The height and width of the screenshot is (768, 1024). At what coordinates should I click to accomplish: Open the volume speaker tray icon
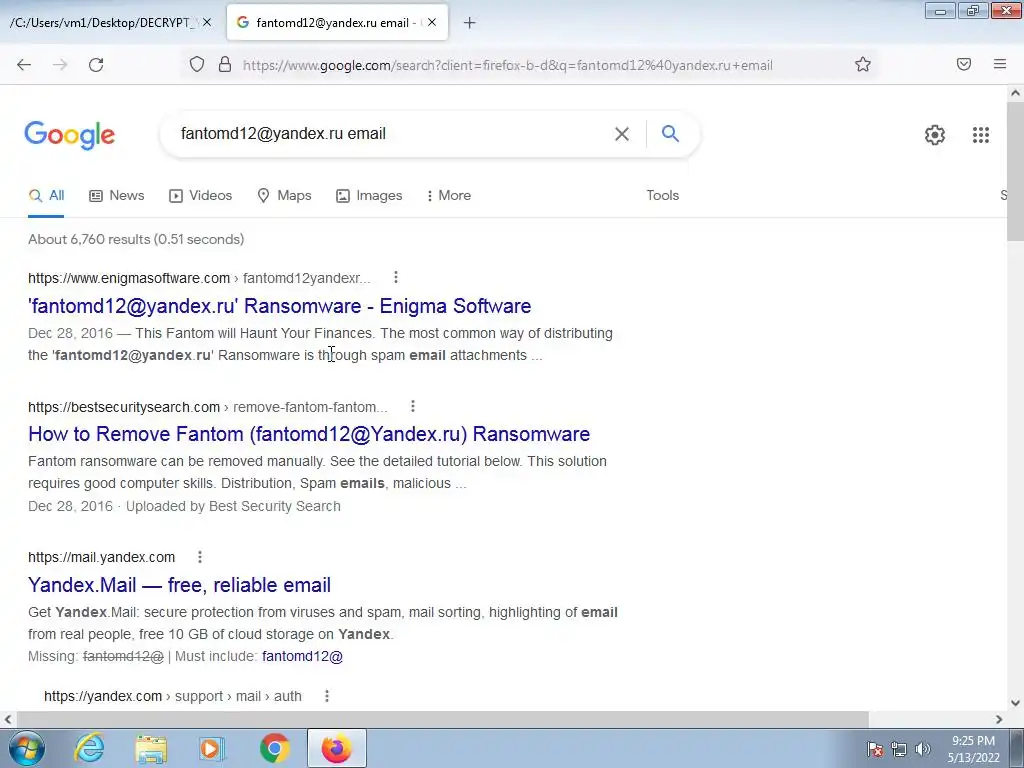923,749
